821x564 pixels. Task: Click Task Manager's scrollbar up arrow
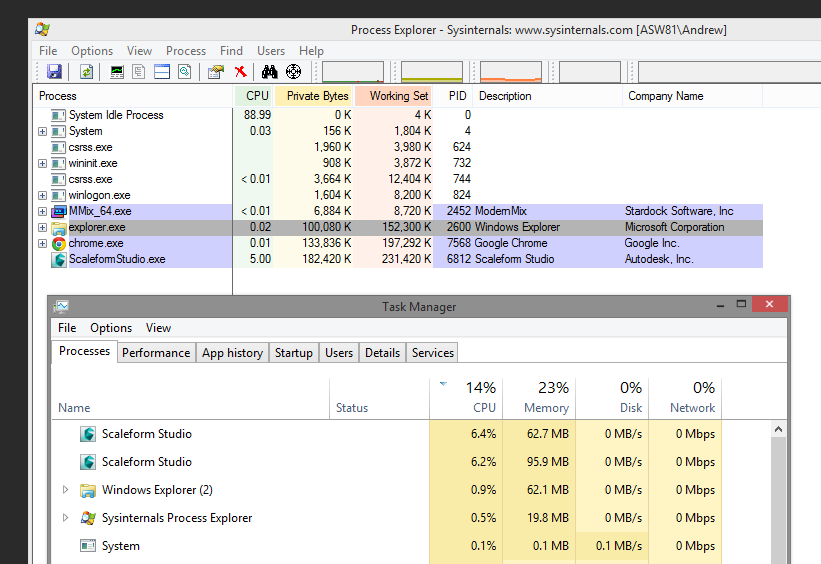pyautogui.click(x=779, y=429)
